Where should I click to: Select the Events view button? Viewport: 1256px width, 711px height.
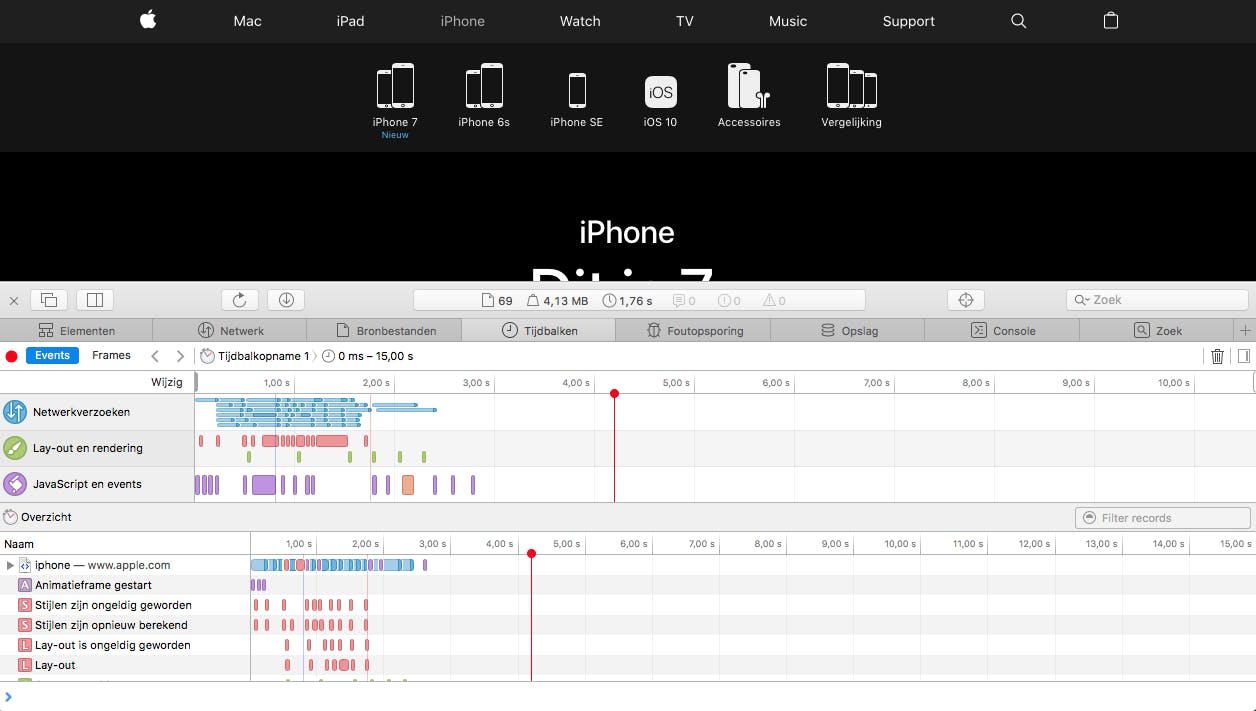53,356
